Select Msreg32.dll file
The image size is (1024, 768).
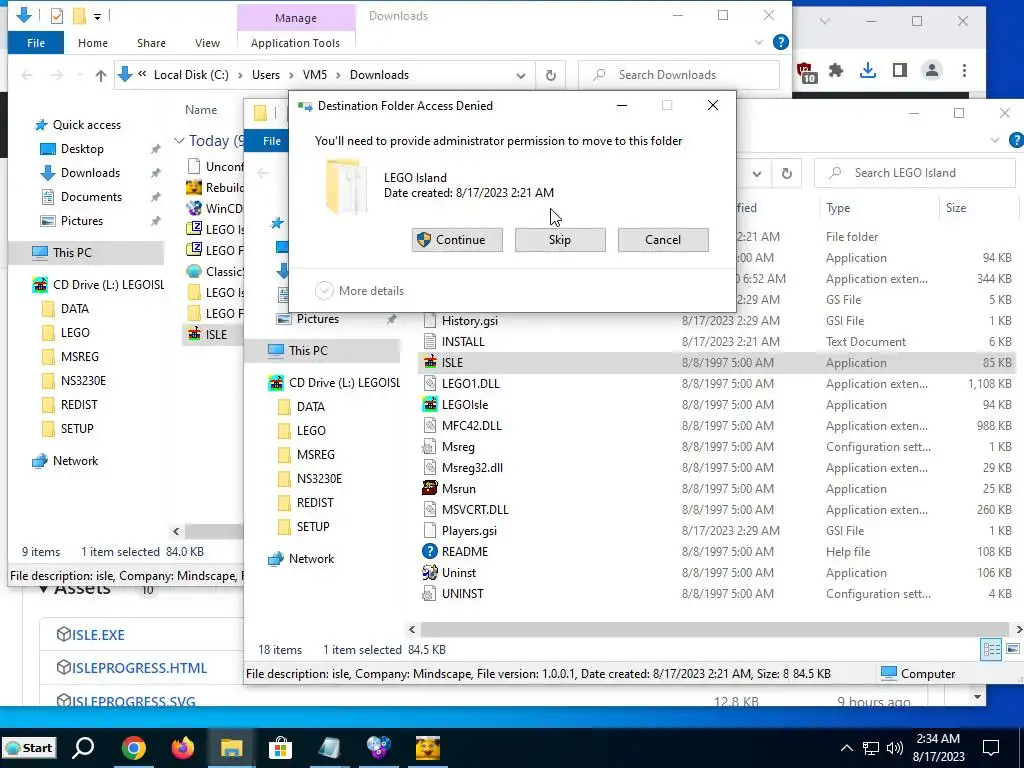point(472,468)
